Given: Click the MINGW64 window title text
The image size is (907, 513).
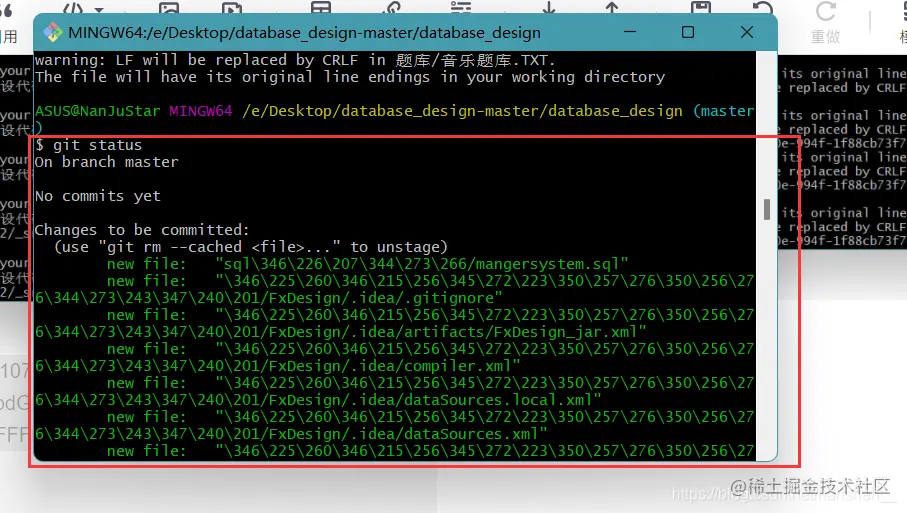Looking at the screenshot, I should 304,33.
